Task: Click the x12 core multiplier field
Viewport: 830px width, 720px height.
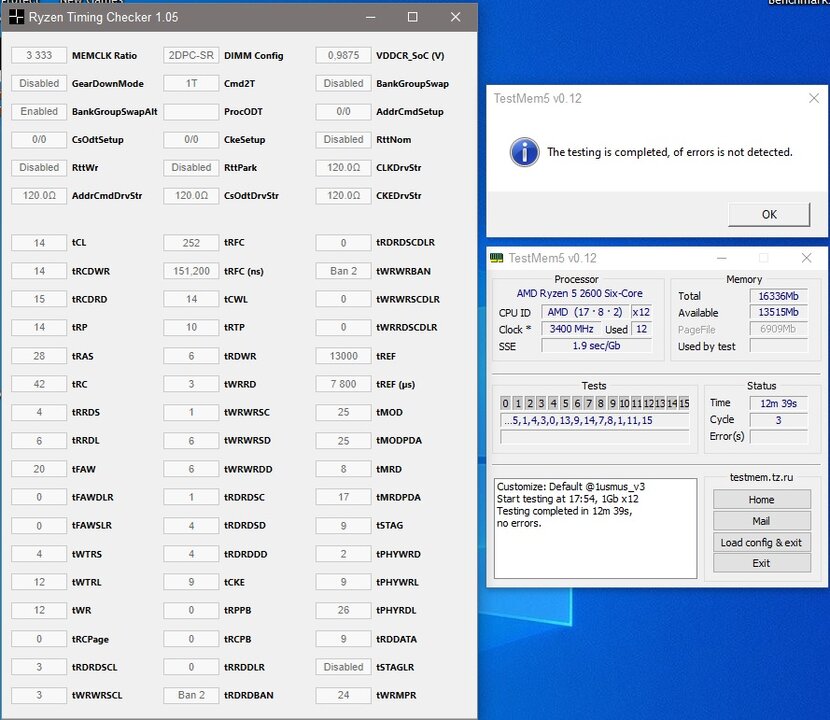Action: click(x=641, y=312)
